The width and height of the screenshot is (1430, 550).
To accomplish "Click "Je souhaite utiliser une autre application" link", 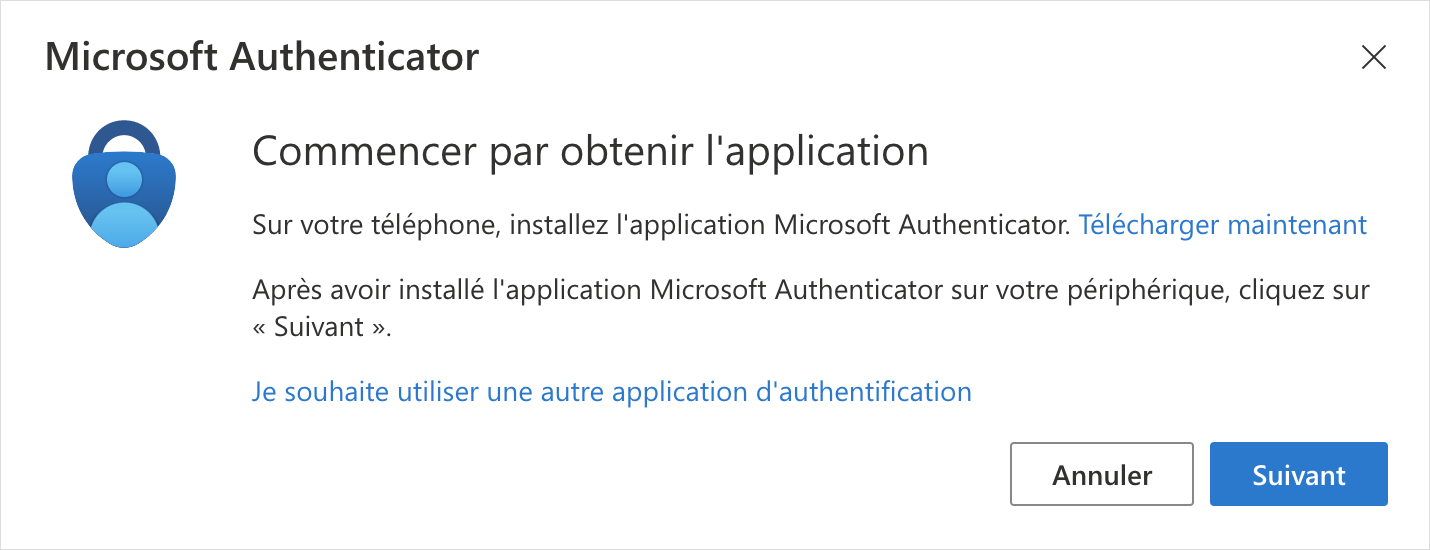I will coord(611,391).
